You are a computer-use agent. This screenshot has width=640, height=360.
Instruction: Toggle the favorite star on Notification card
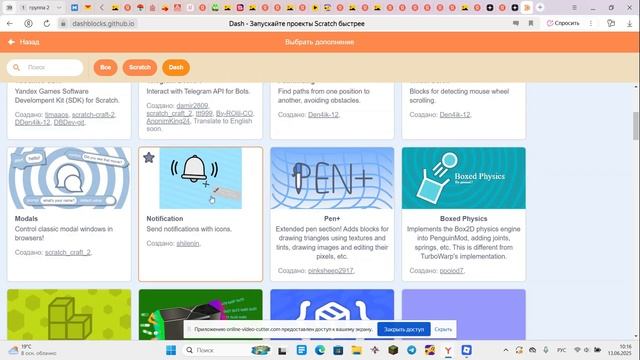point(149,157)
